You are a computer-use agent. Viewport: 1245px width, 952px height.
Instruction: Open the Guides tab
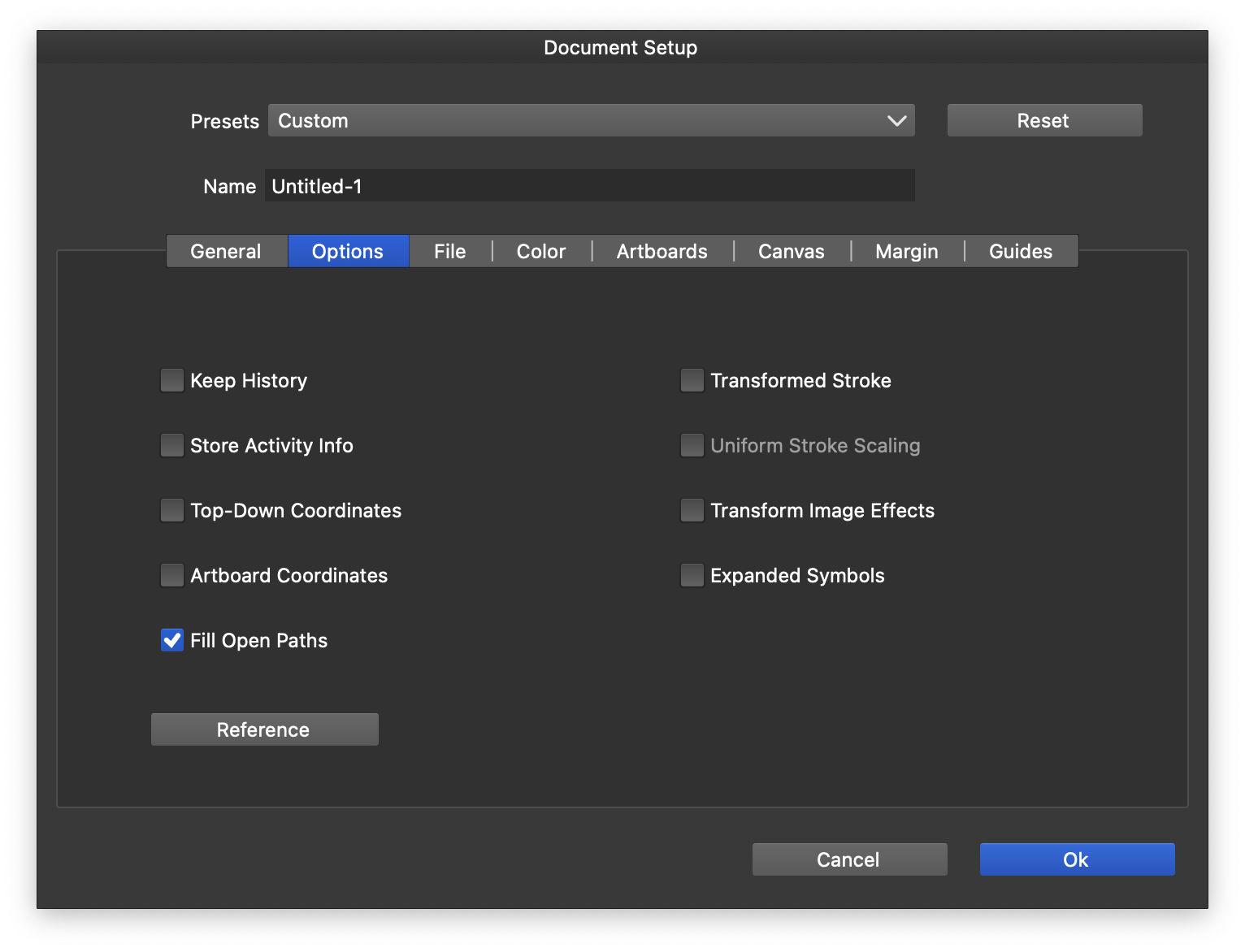[1020, 252]
